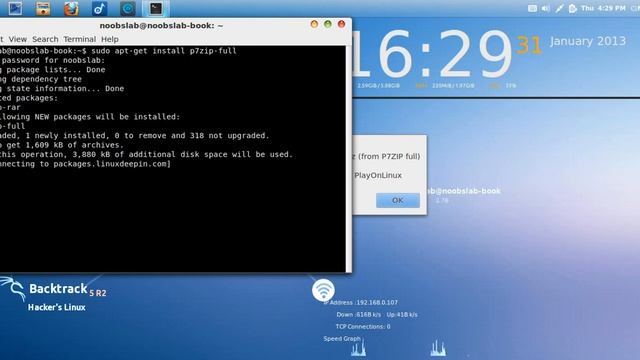This screenshot has height=360, width=640.
Task: Click the Wi-Fi icon desktop widget
Action: point(323,290)
